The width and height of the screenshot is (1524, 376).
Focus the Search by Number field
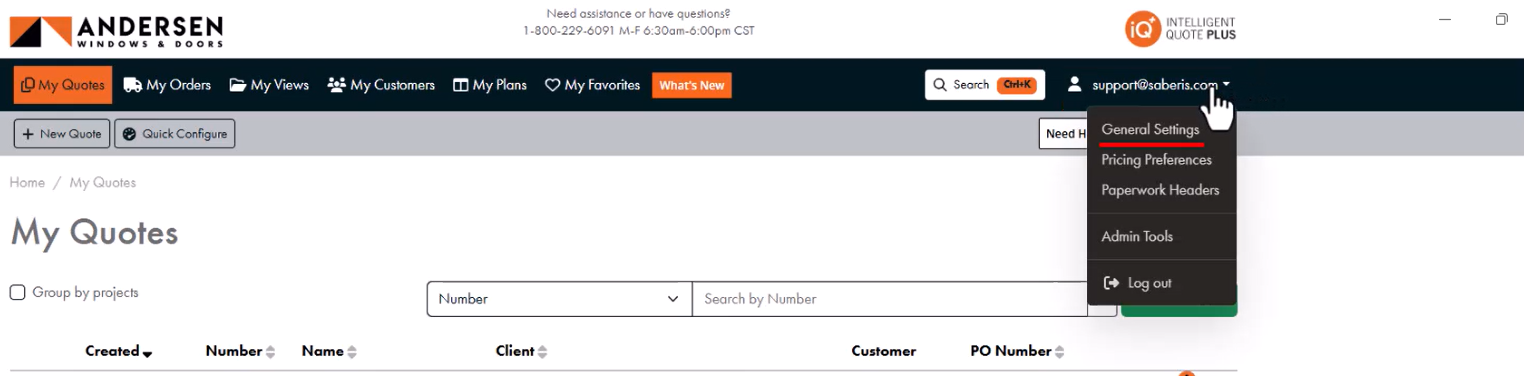coord(890,299)
